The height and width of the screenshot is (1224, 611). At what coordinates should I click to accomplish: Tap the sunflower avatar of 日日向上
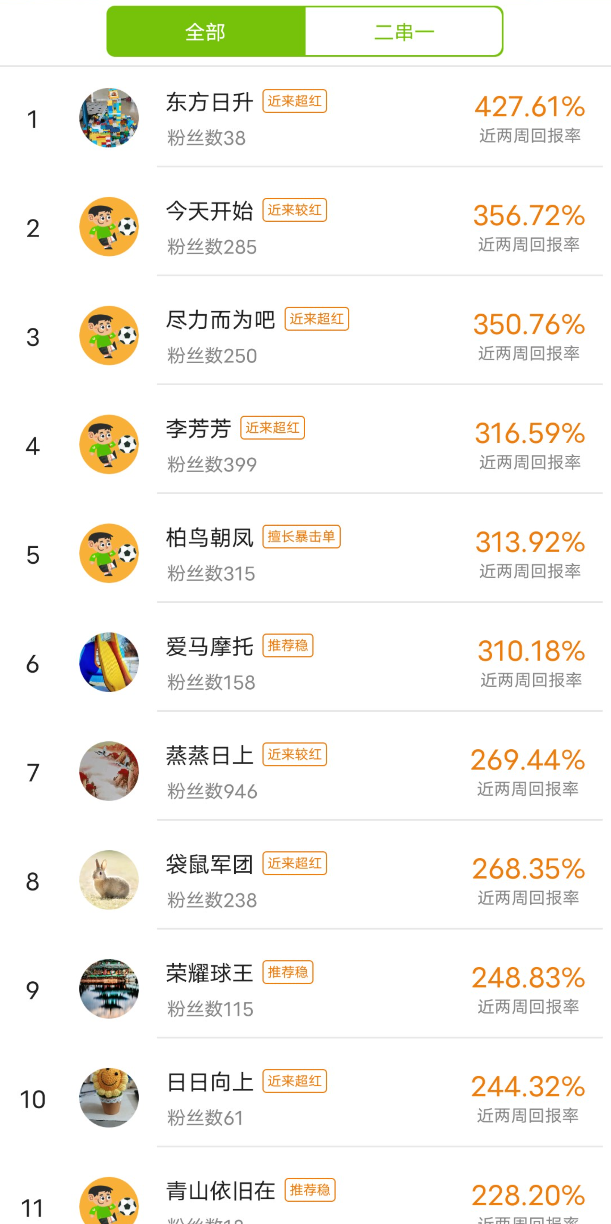coord(109,1098)
